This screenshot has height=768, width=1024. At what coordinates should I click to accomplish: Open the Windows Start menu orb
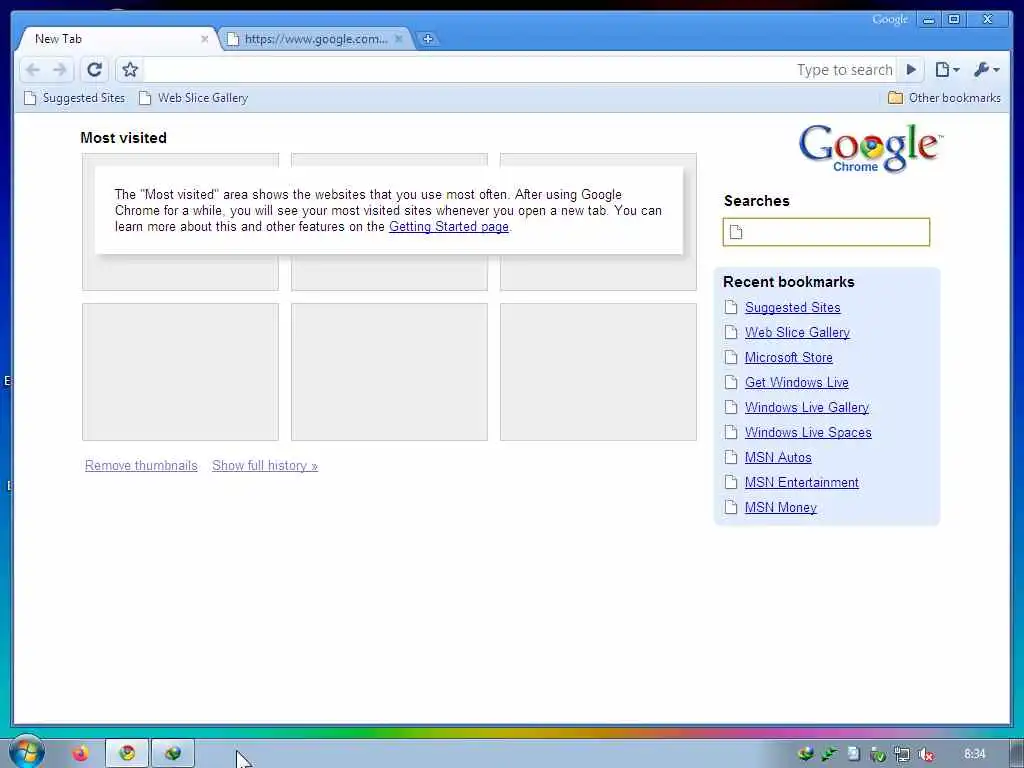pyautogui.click(x=26, y=753)
